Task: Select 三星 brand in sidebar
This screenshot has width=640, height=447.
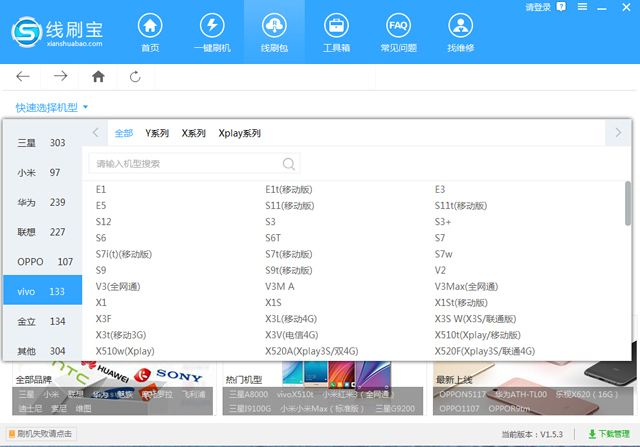Action: 42,143
